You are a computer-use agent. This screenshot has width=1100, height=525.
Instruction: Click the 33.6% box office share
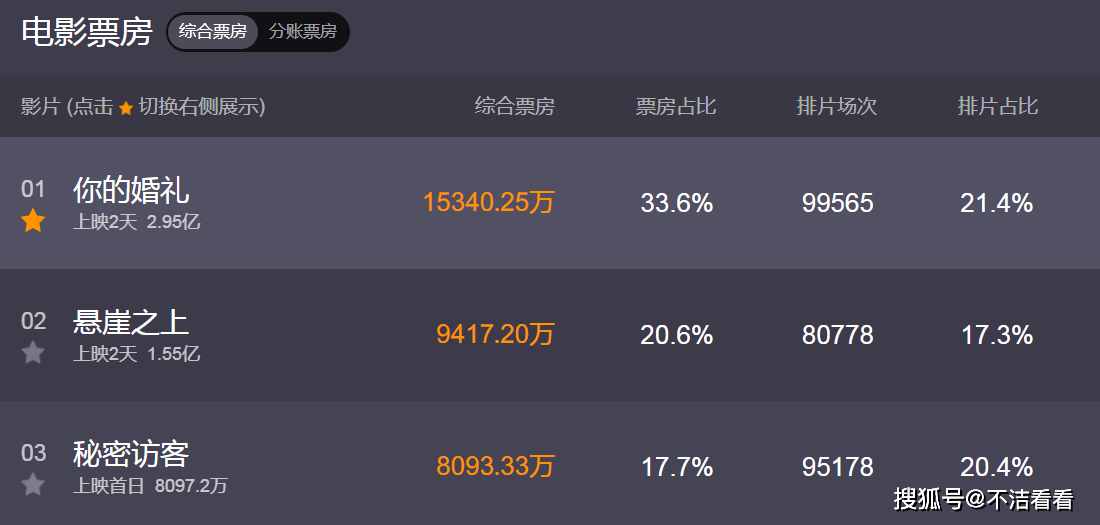click(x=677, y=204)
